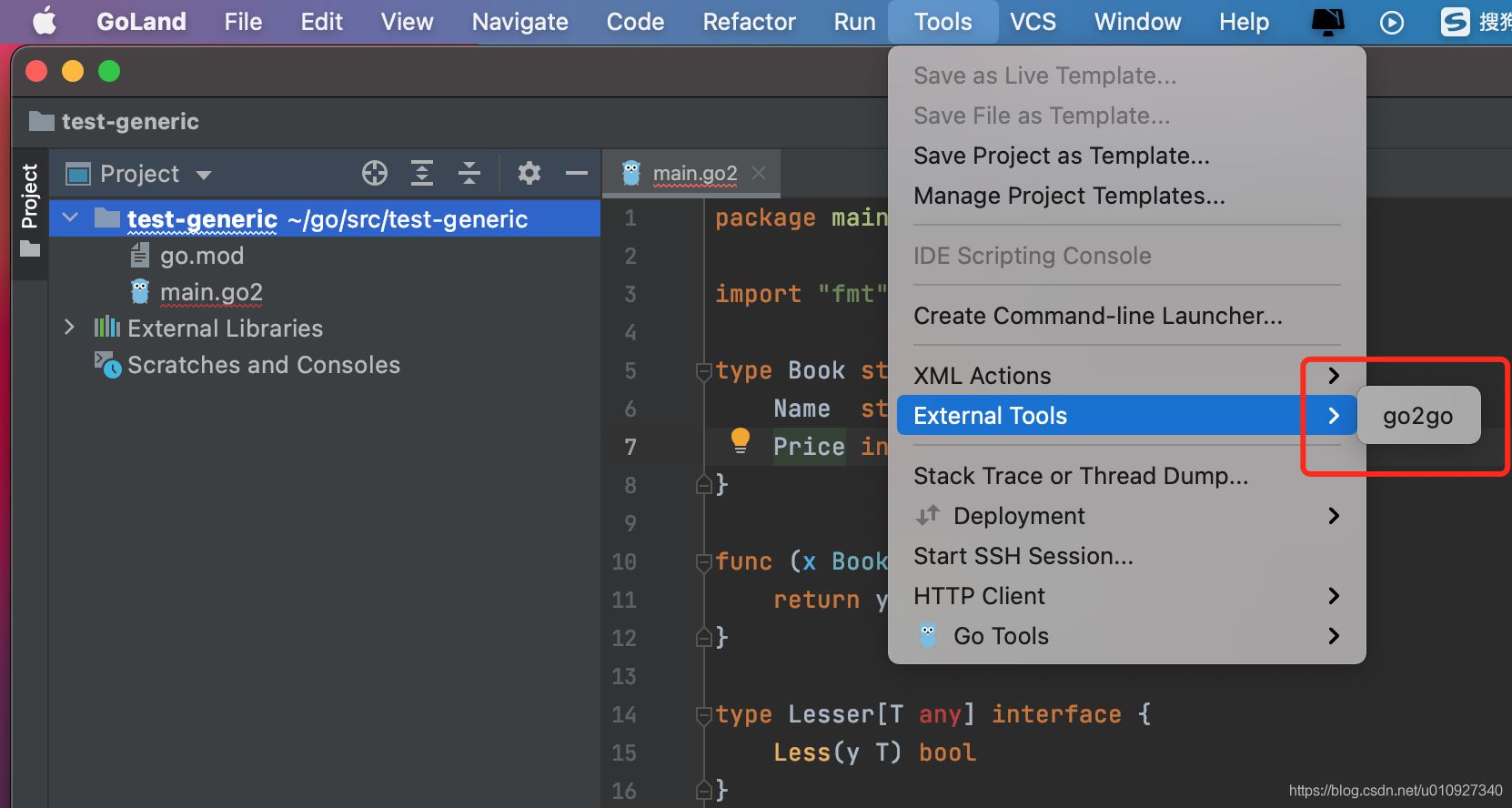Viewport: 1512px width, 808px height.
Task: Close the main.go2 editor tab
Action: pos(759,173)
